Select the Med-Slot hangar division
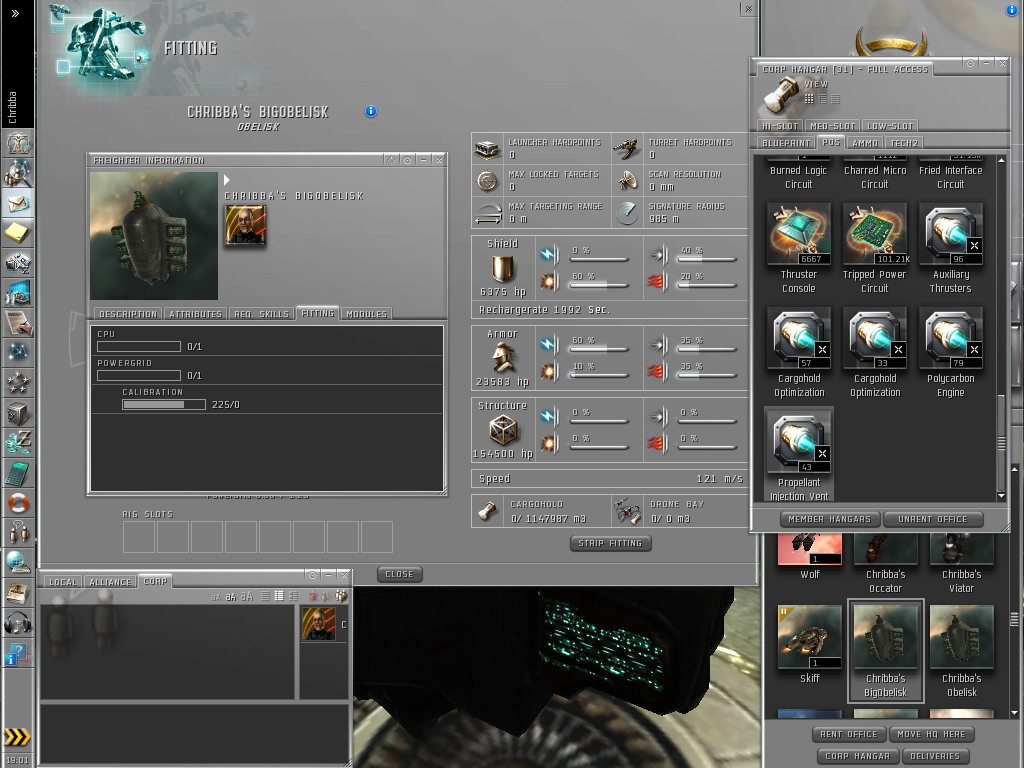The image size is (1024, 768). [832, 126]
